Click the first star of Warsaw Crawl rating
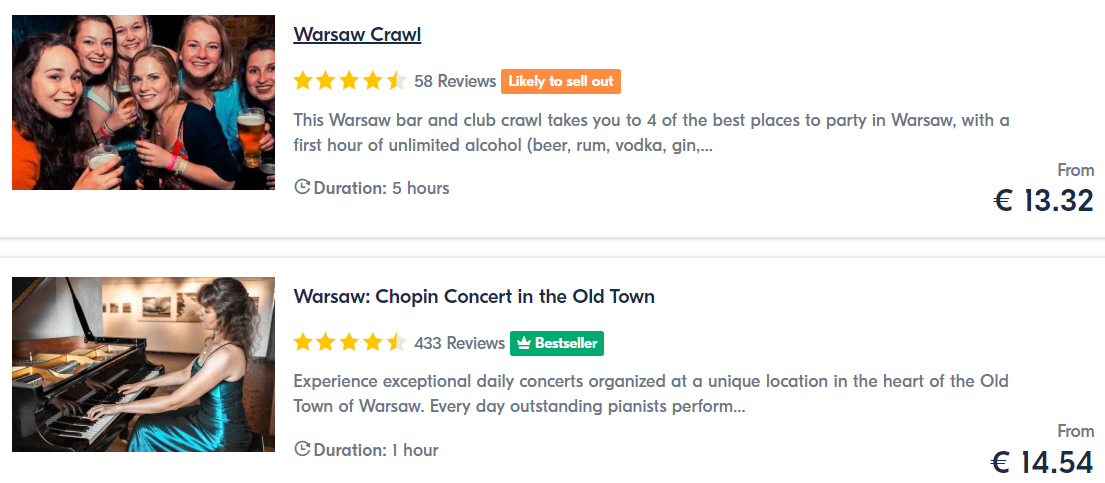The height and width of the screenshot is (483, 1105). 303,81
